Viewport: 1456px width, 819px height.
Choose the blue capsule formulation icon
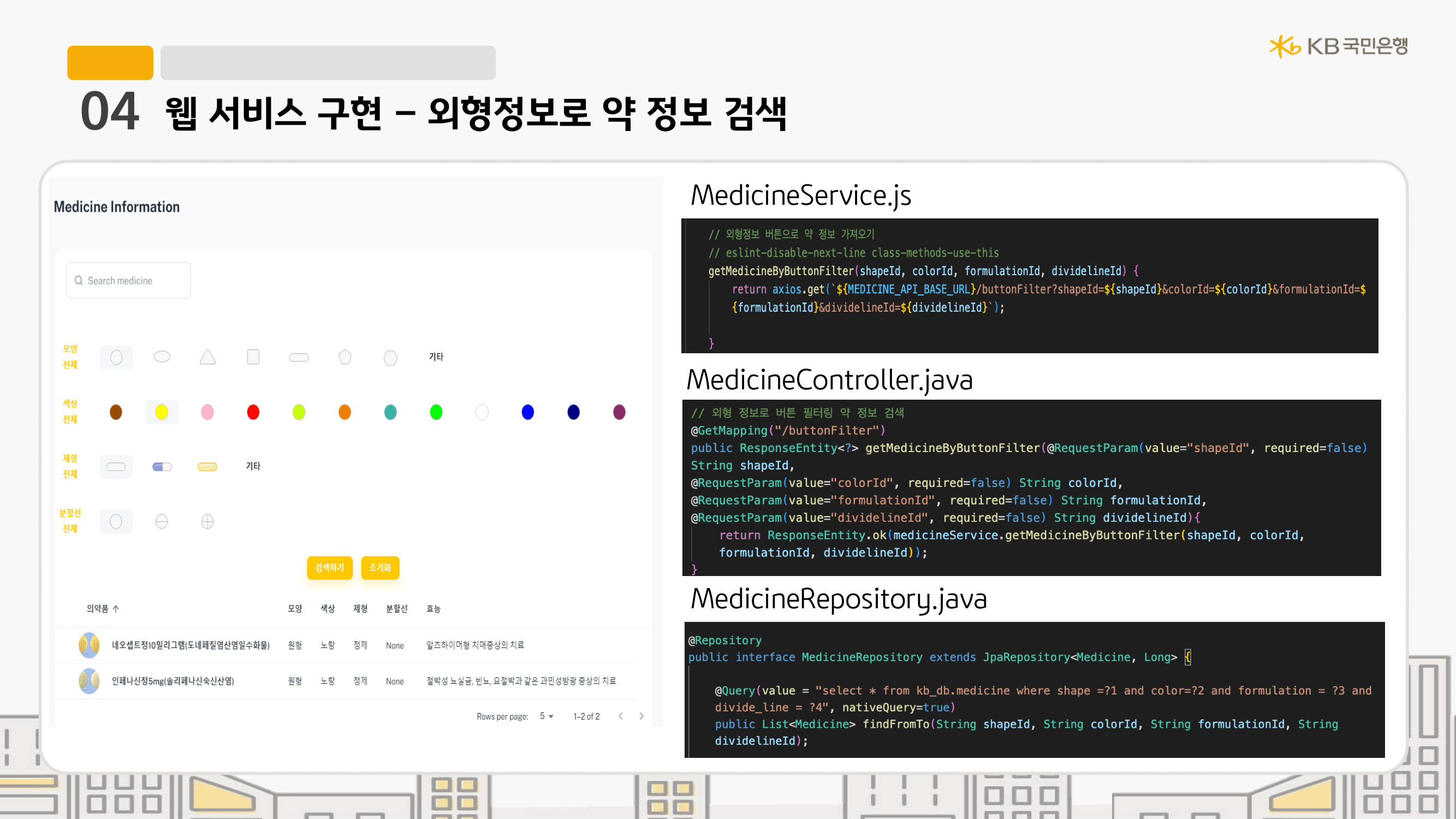tap(162, 467)
